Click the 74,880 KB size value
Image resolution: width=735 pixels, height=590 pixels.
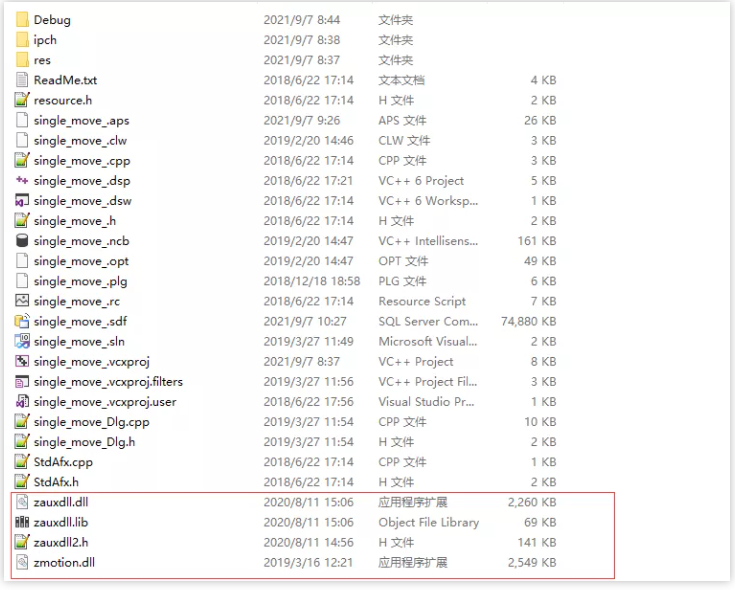point(529,321)
